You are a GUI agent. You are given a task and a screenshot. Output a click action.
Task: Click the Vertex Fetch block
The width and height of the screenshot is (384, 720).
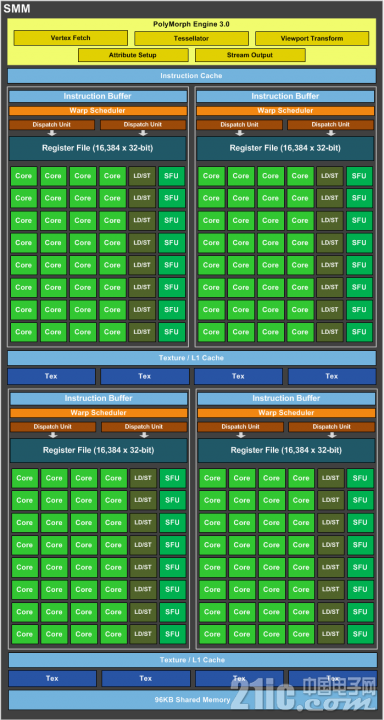tap(71, 38)
